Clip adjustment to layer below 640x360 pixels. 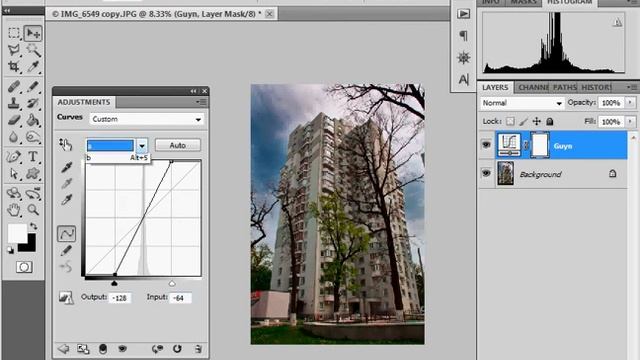[x=103, y=349]
